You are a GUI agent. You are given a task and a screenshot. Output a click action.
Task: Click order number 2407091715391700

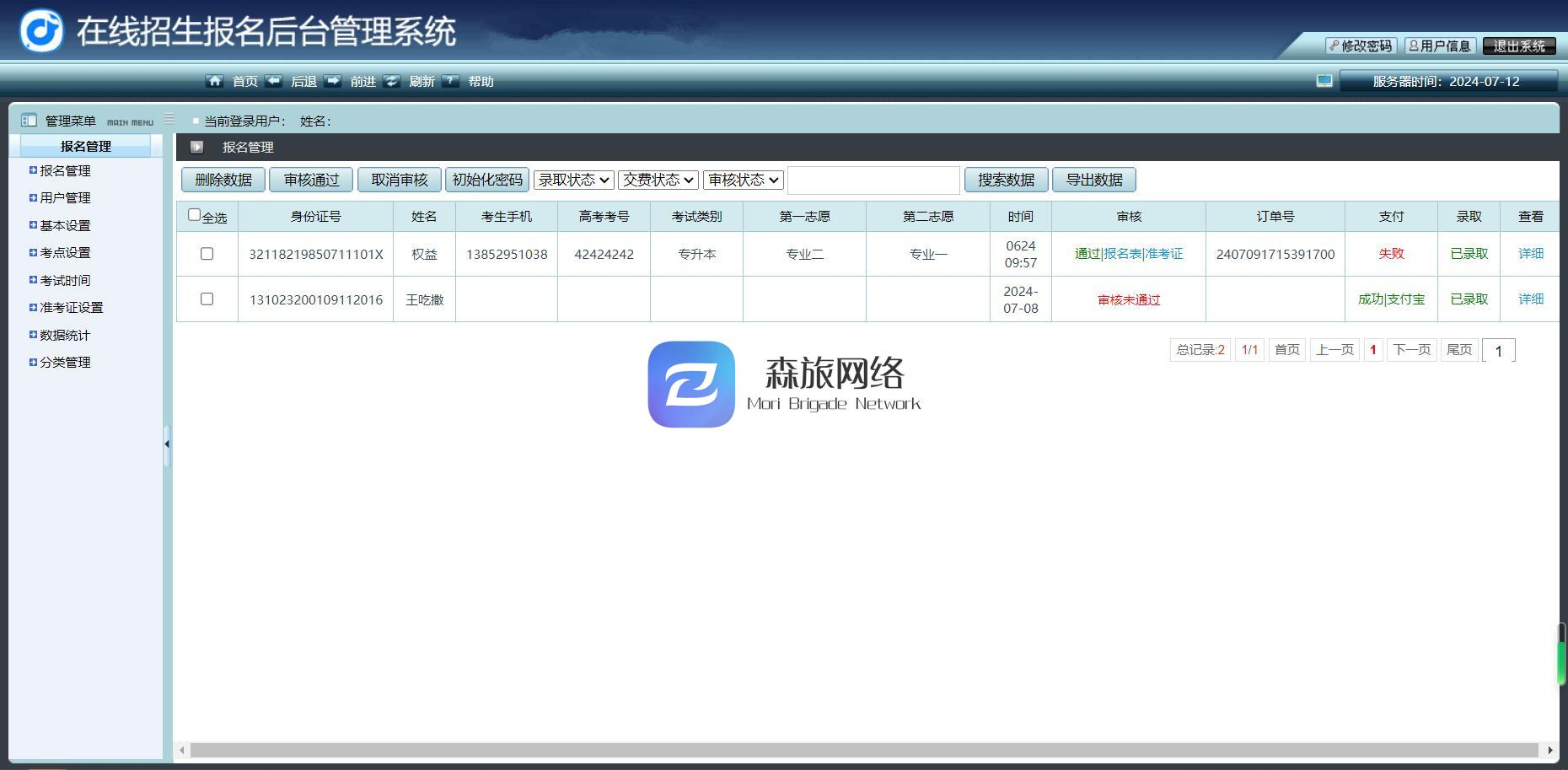pos(1275,254)
